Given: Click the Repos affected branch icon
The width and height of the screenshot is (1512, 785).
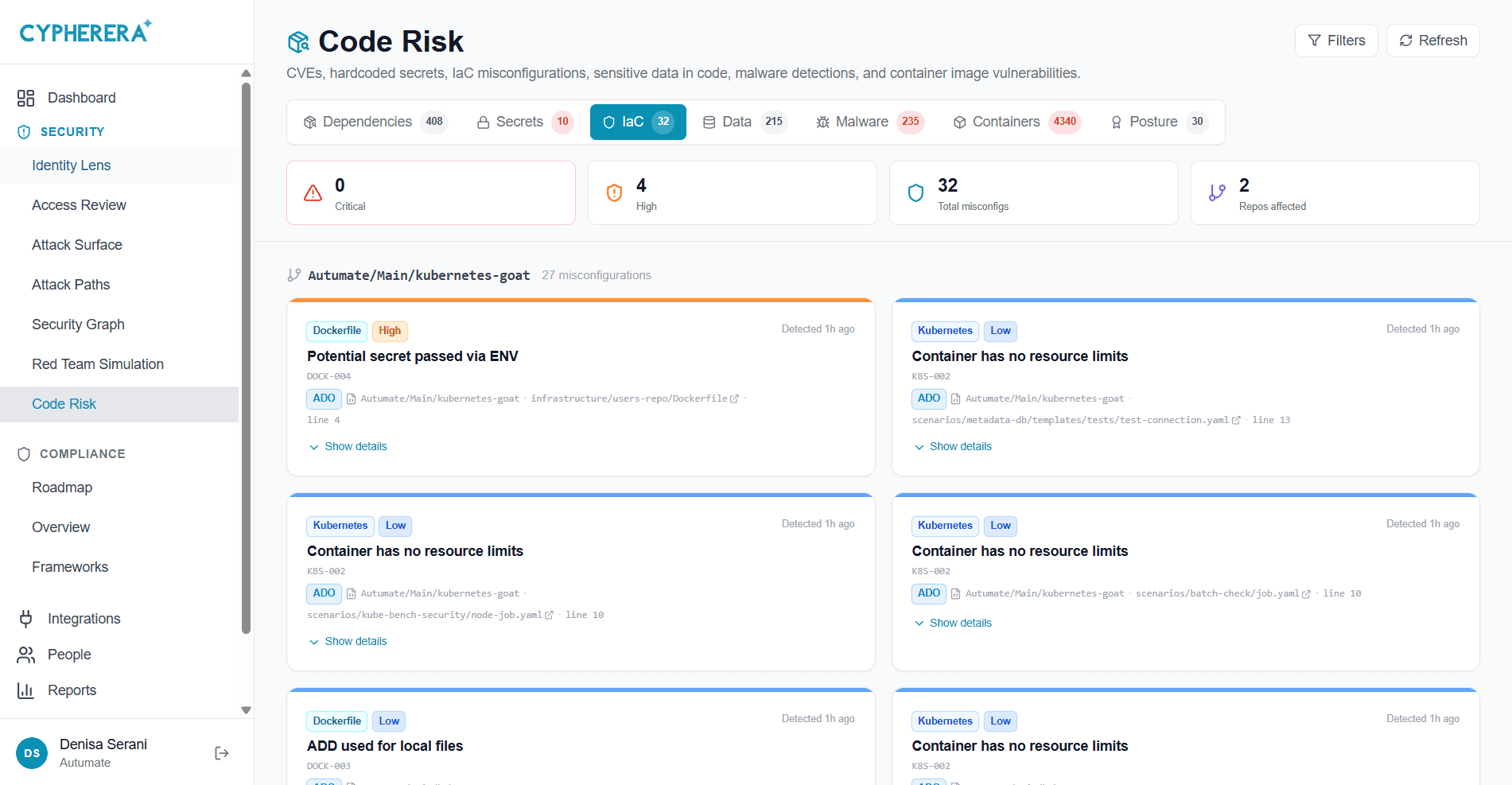Looking at the screenshot, I should [1217, 193].
